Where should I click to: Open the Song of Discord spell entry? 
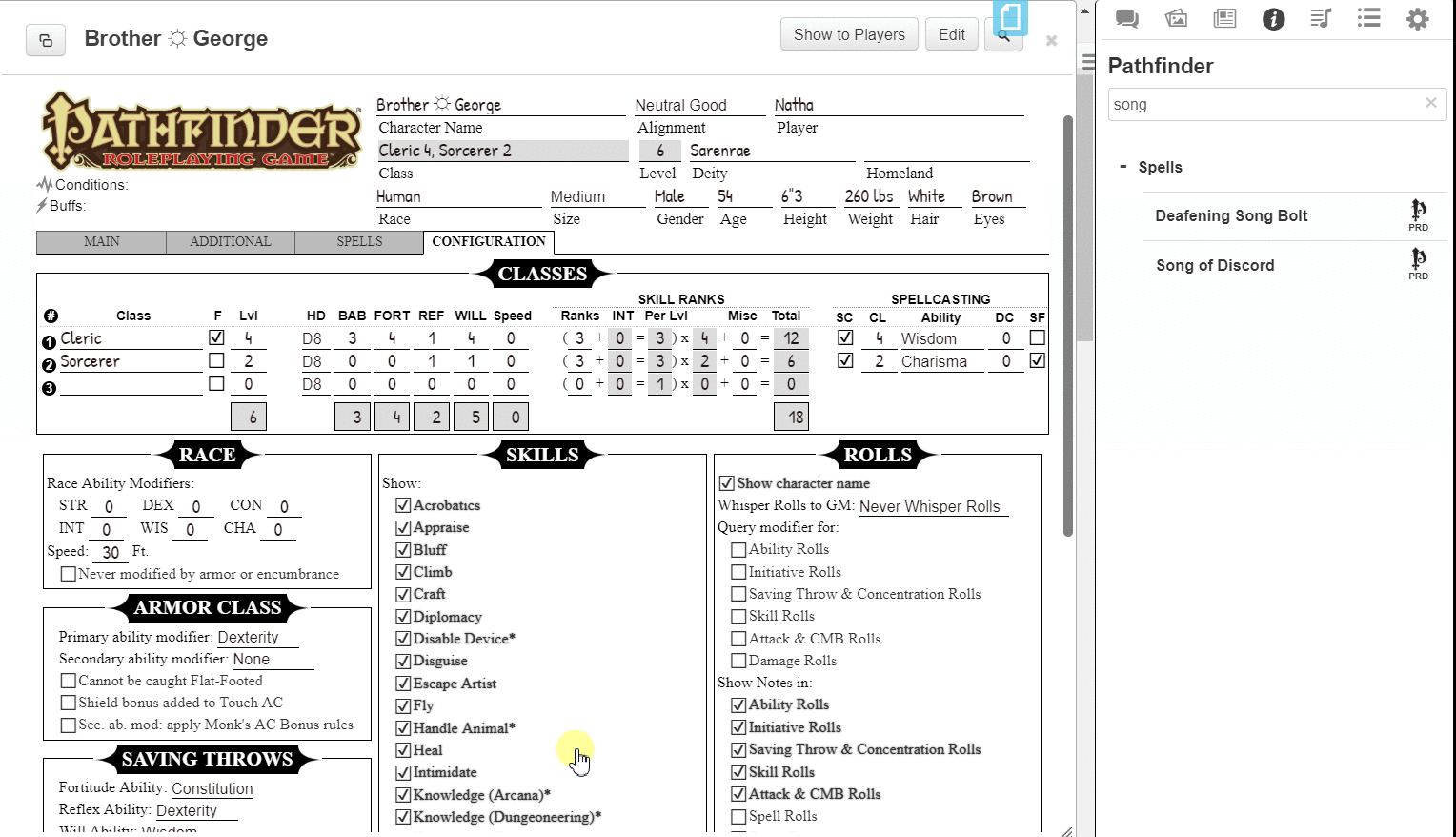[x=1215, y=264]
